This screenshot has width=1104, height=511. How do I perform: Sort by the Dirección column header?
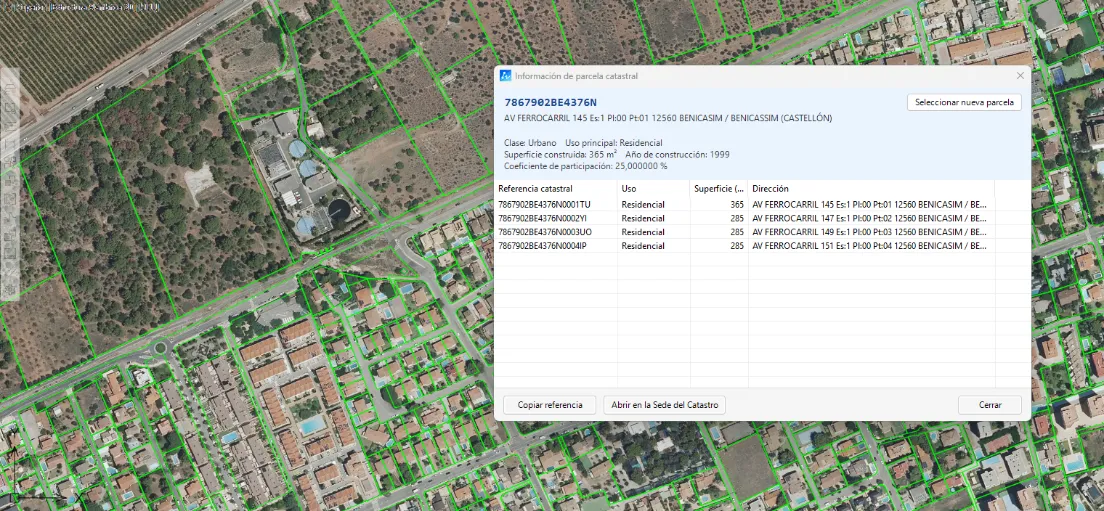pyautogui.click(x=871, y=189)
